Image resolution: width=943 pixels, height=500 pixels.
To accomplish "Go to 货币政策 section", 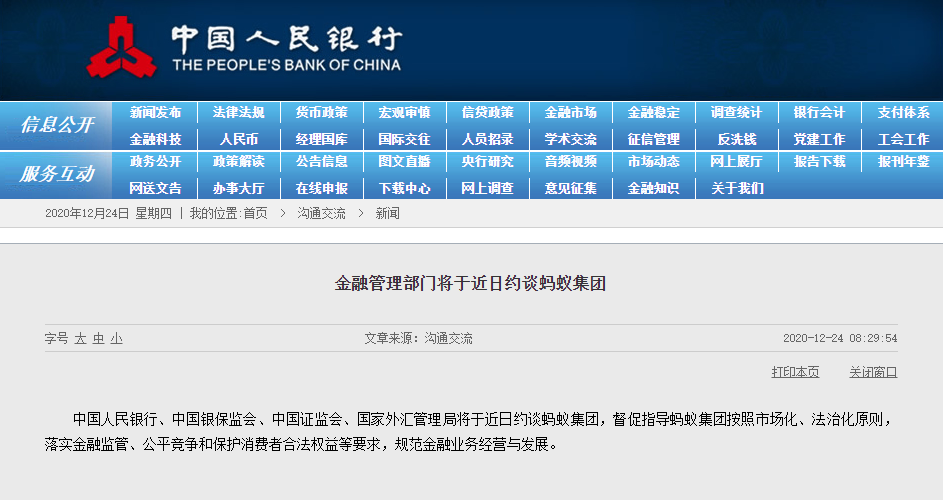I will 321,113.
